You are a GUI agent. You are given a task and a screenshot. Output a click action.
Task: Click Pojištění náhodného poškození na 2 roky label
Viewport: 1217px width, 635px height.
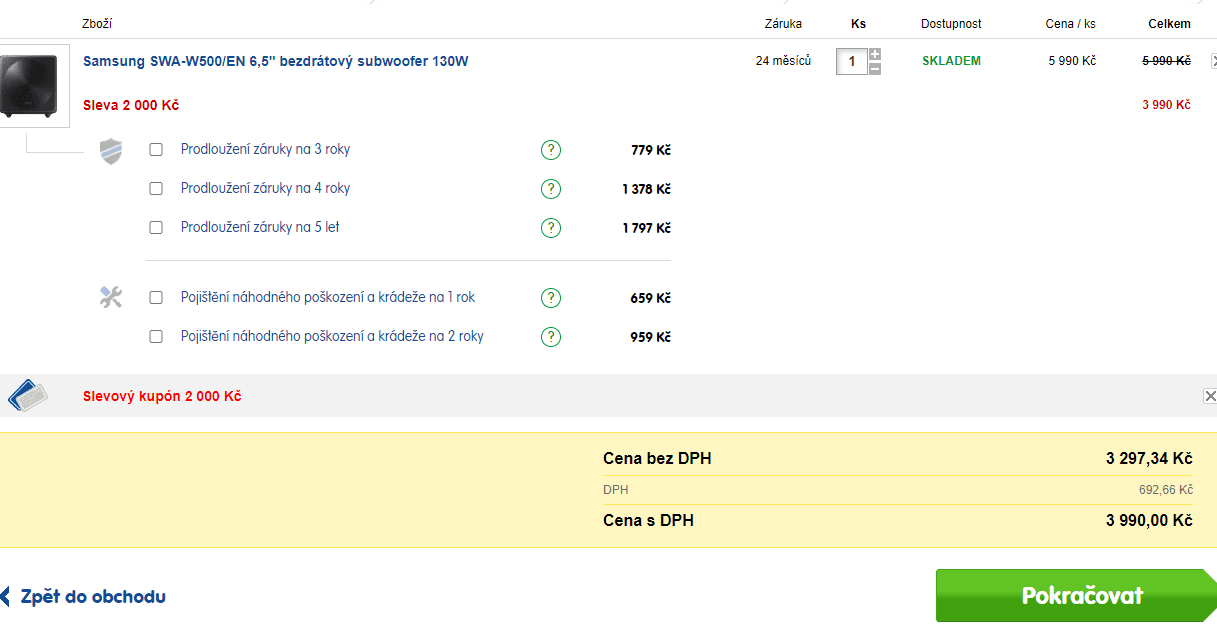pyautogui.click(x=332, y=337)
